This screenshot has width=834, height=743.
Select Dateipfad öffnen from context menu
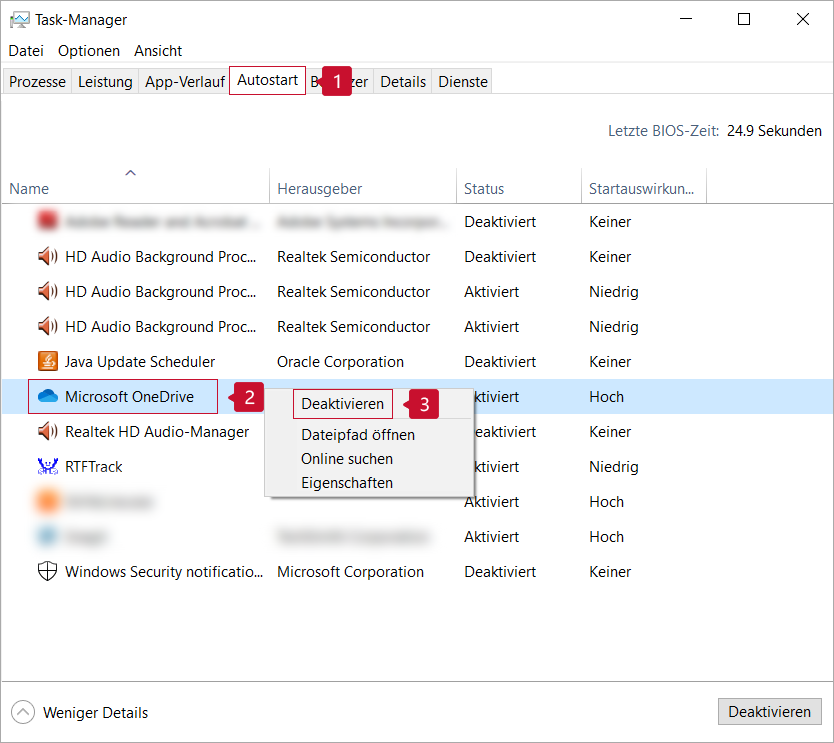point(358,435)
